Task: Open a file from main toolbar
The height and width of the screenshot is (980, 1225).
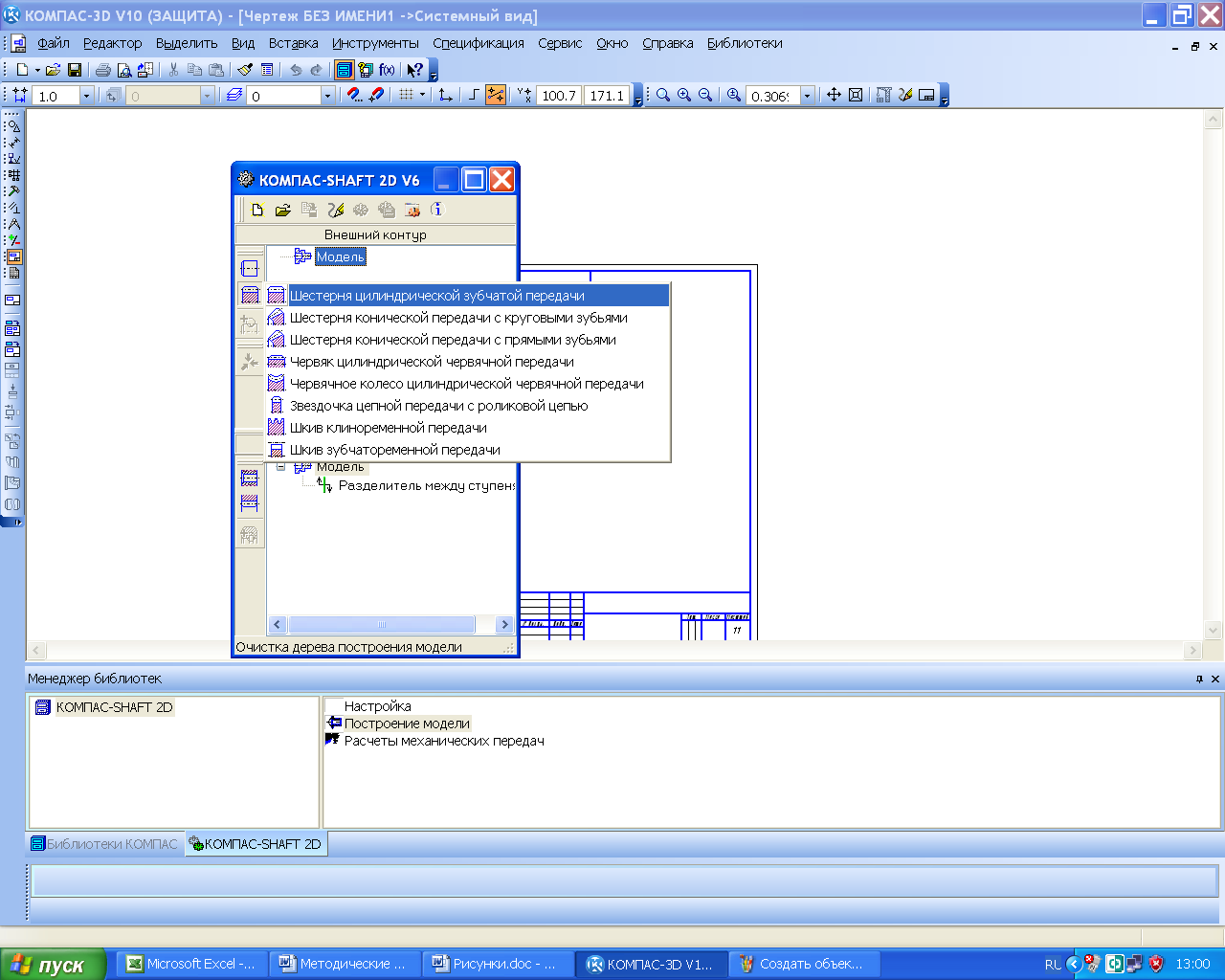Action: click(x=54, y=70)
